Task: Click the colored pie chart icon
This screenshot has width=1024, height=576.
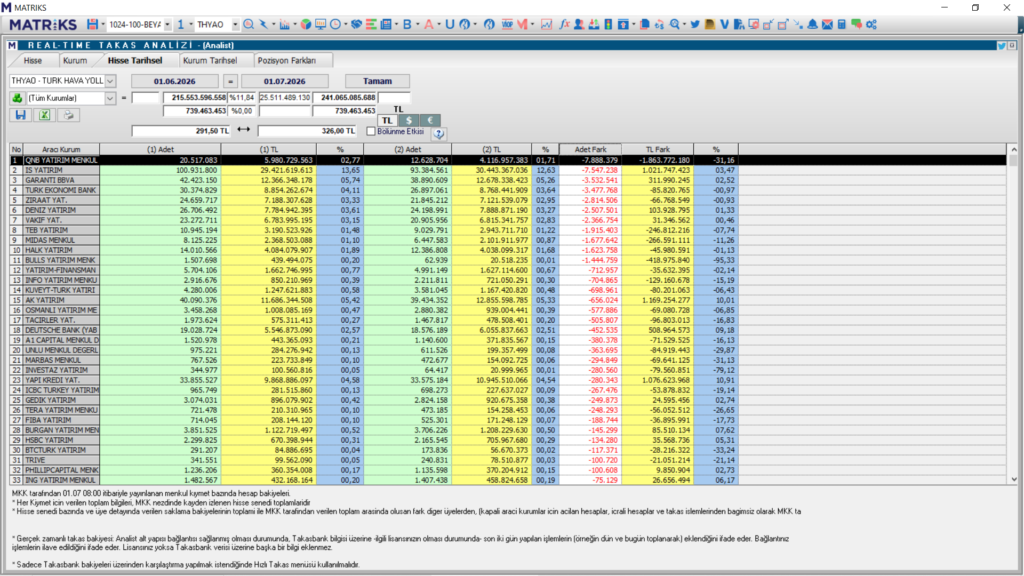Action: coord(305,24)
